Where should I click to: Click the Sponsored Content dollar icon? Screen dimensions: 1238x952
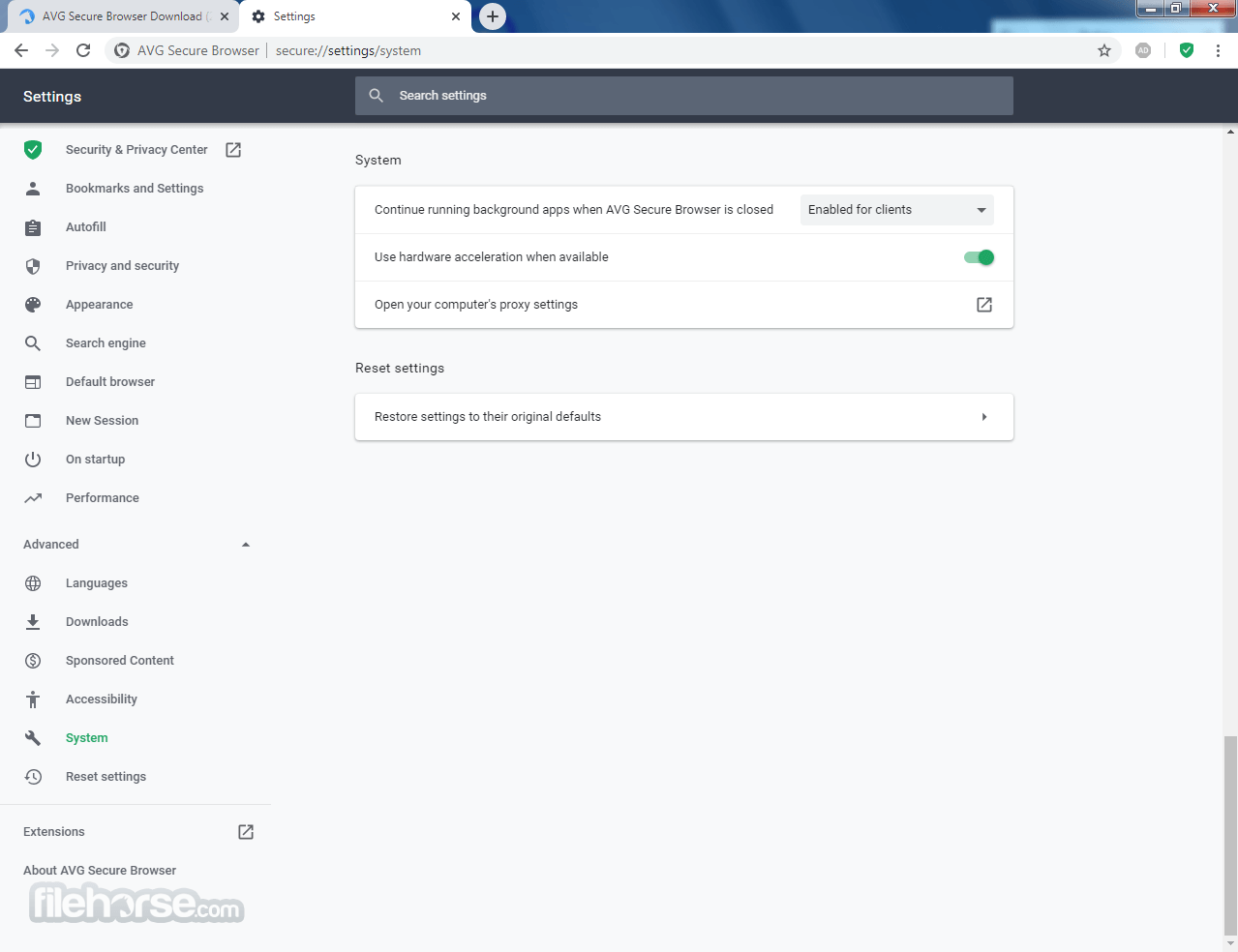click(33, 661)
